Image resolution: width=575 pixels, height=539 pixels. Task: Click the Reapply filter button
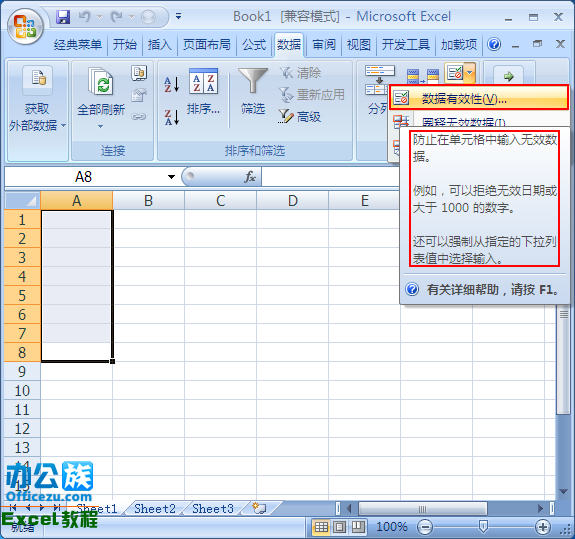[312, 95]
